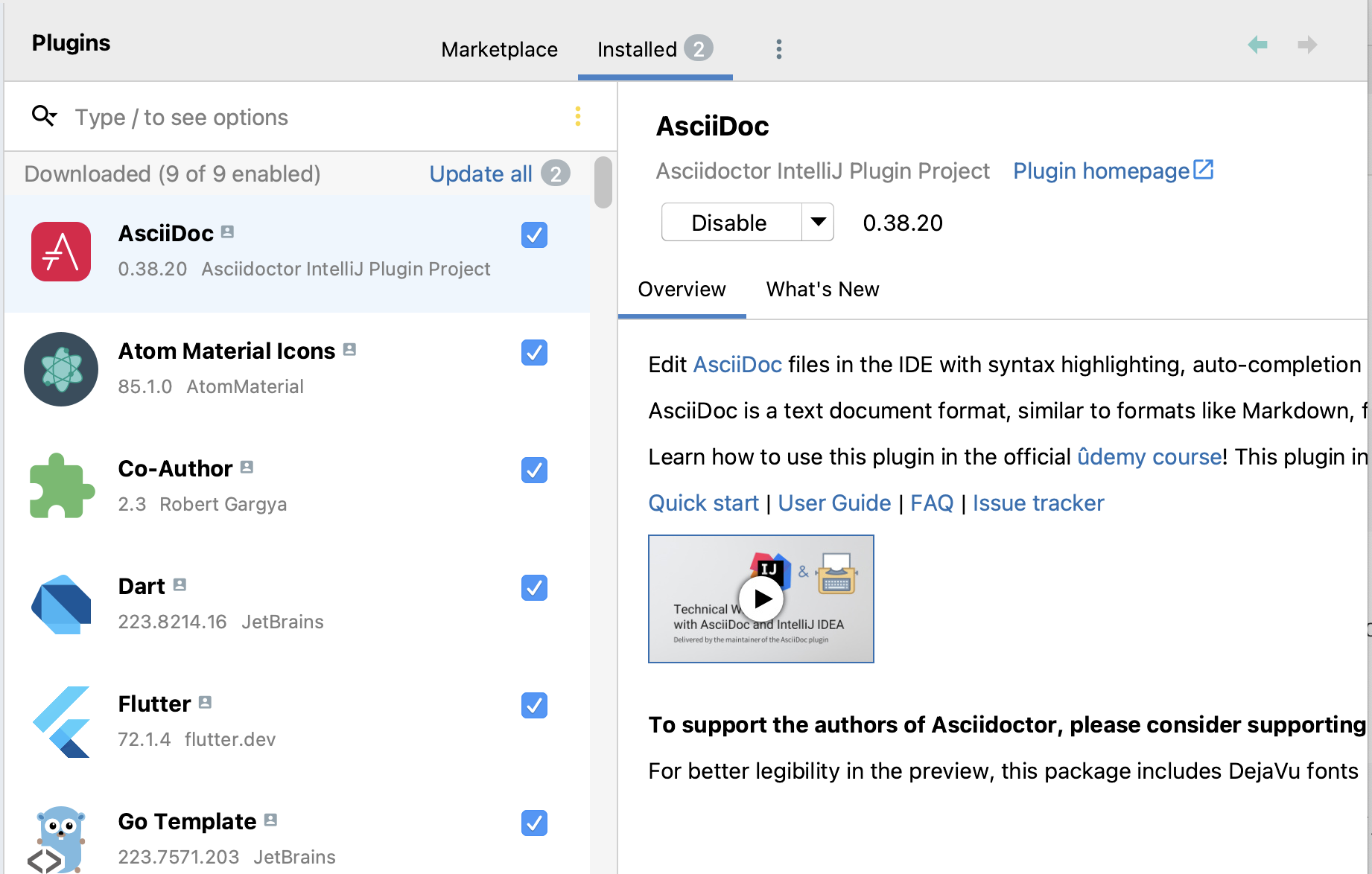Click the plugin search input field
The width and height of the screenshot is (1372, 874).
(x=223, y=117)
